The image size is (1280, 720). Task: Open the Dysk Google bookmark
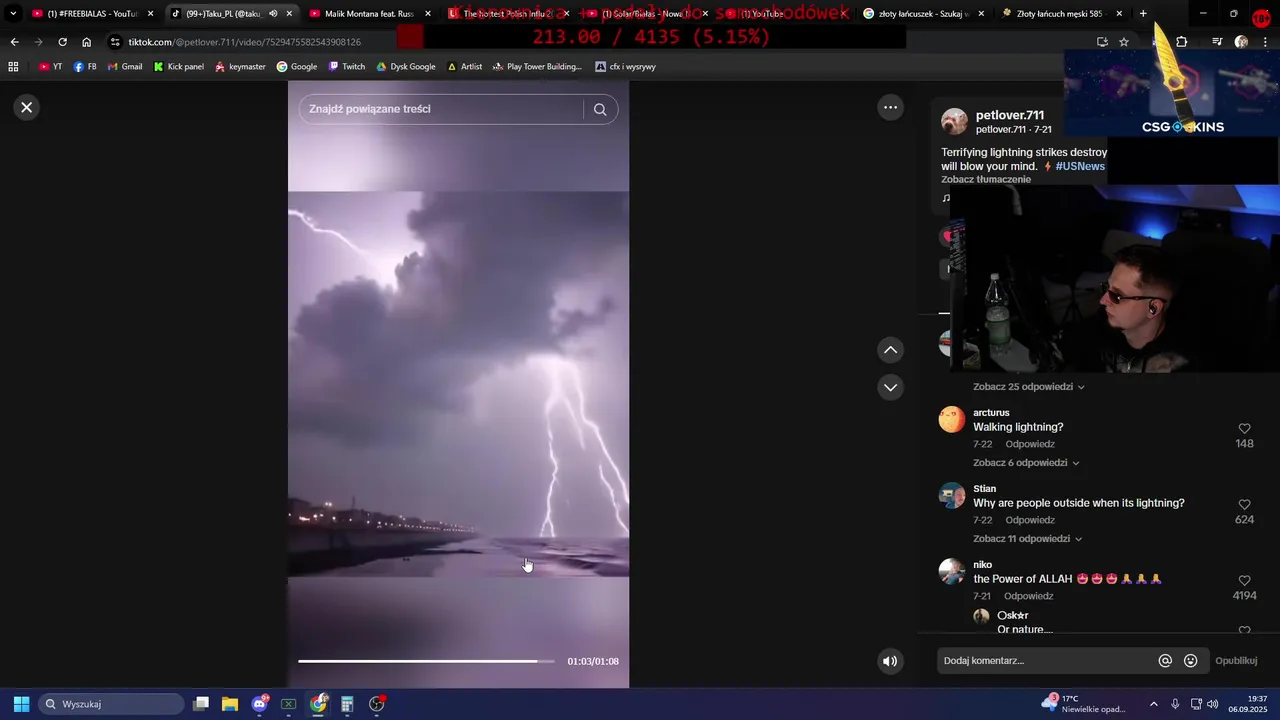pyautogui.click(x=406, y=67)
